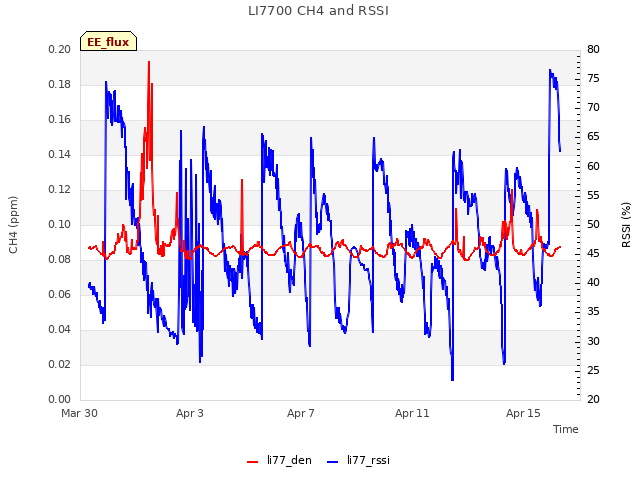
Task: Click the Mar 30 date tick label
Action: click(79, 413)
